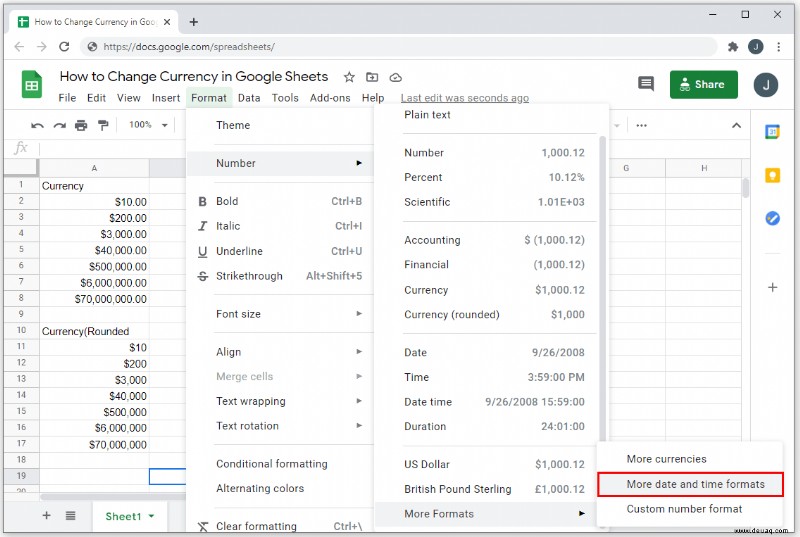Screen dimensions: 800x537
Task: Open the Tools menu
Action: (285, 98)
